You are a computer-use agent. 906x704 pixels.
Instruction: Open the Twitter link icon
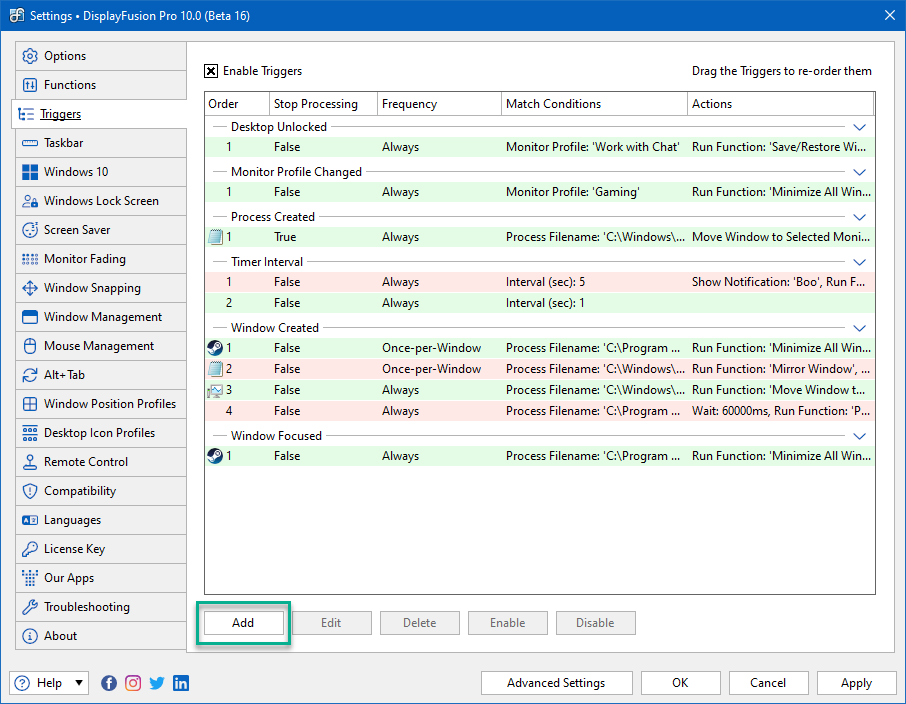tap(157, 683)
